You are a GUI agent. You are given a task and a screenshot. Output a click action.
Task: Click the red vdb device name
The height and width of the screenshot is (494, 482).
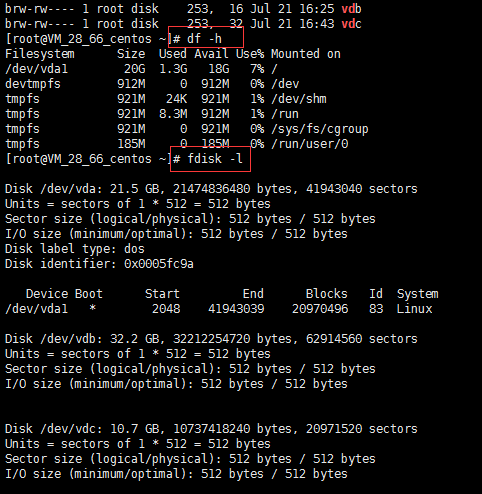point(351,8)
